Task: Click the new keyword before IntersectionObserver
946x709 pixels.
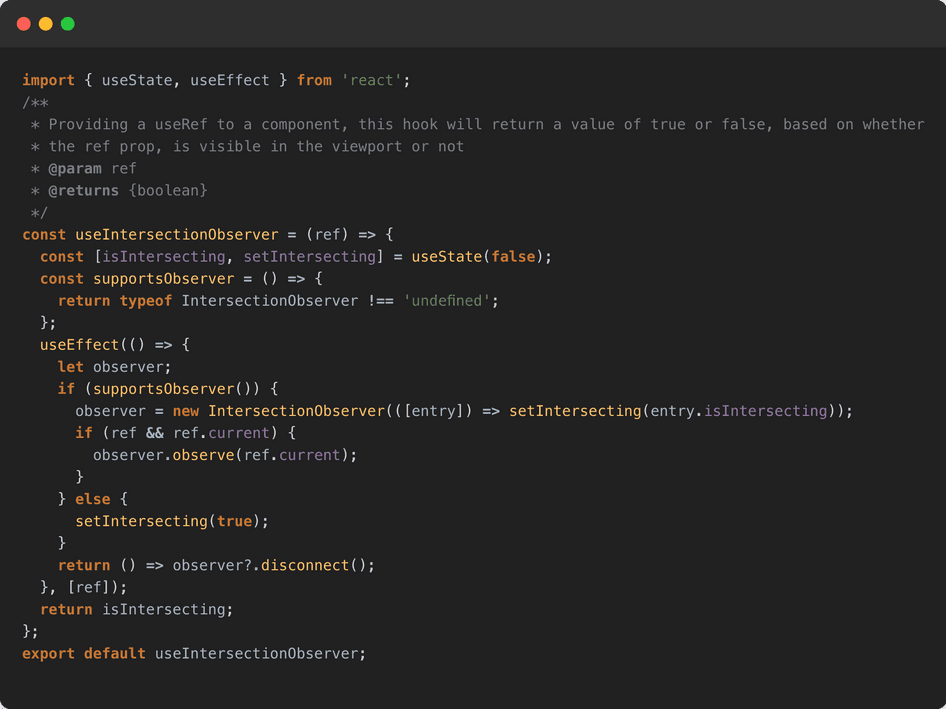Action: [x=186, y=411]
